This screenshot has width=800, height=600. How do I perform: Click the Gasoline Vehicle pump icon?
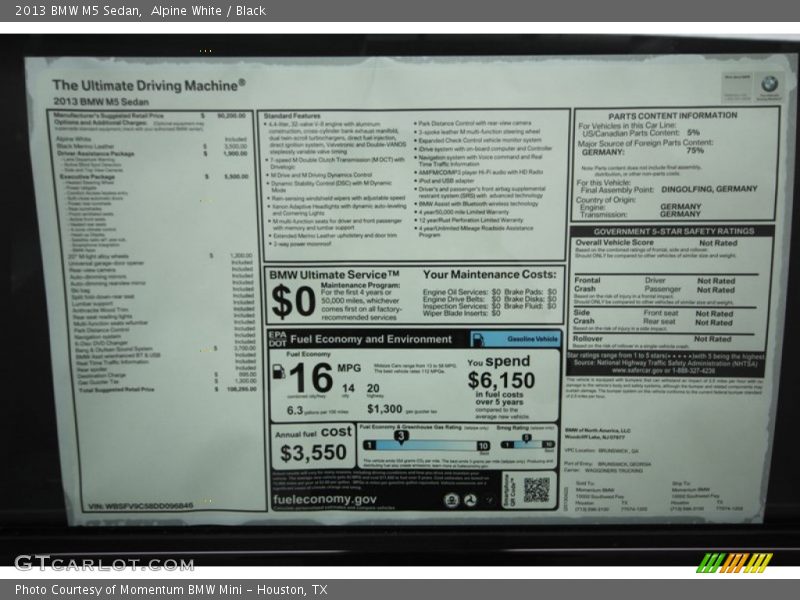point(479,339)
